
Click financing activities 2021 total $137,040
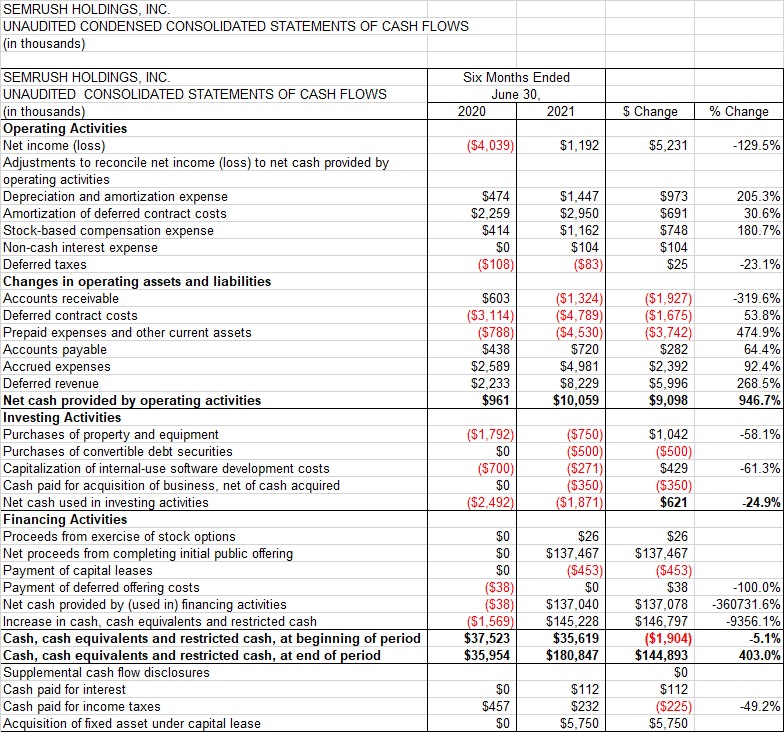click(572, 604)
